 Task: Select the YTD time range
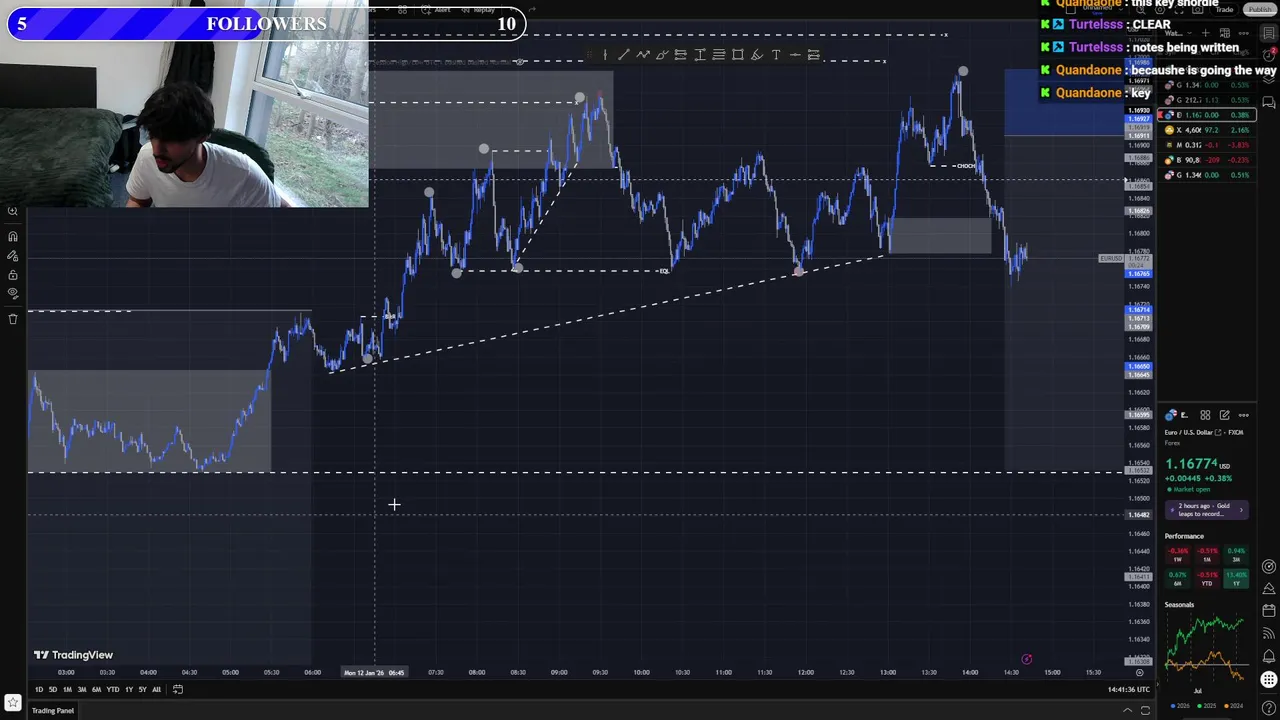coord(113,689)
